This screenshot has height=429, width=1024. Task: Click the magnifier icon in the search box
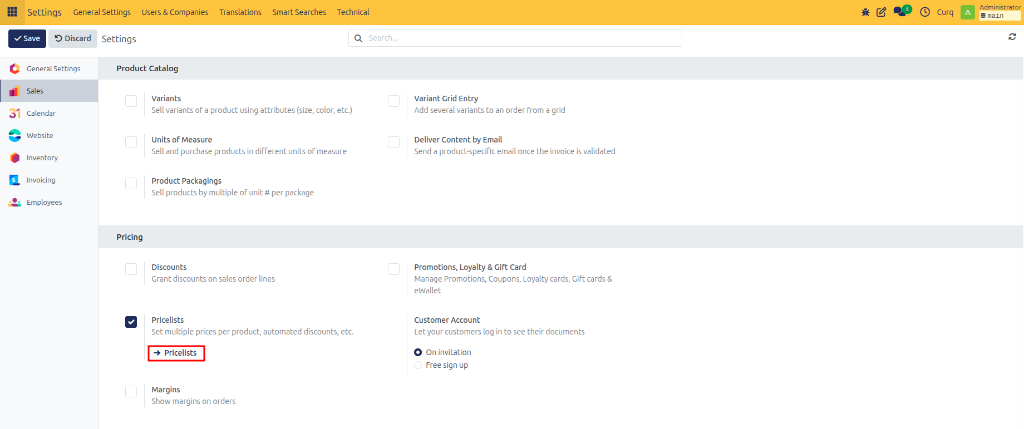358,38
